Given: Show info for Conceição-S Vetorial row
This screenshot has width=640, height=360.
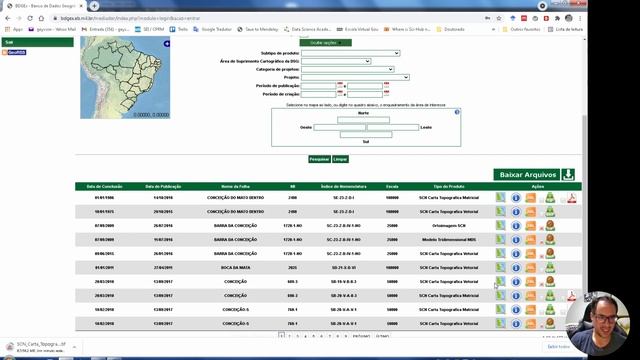Looking at the screenshot, I should pos(516,324).
